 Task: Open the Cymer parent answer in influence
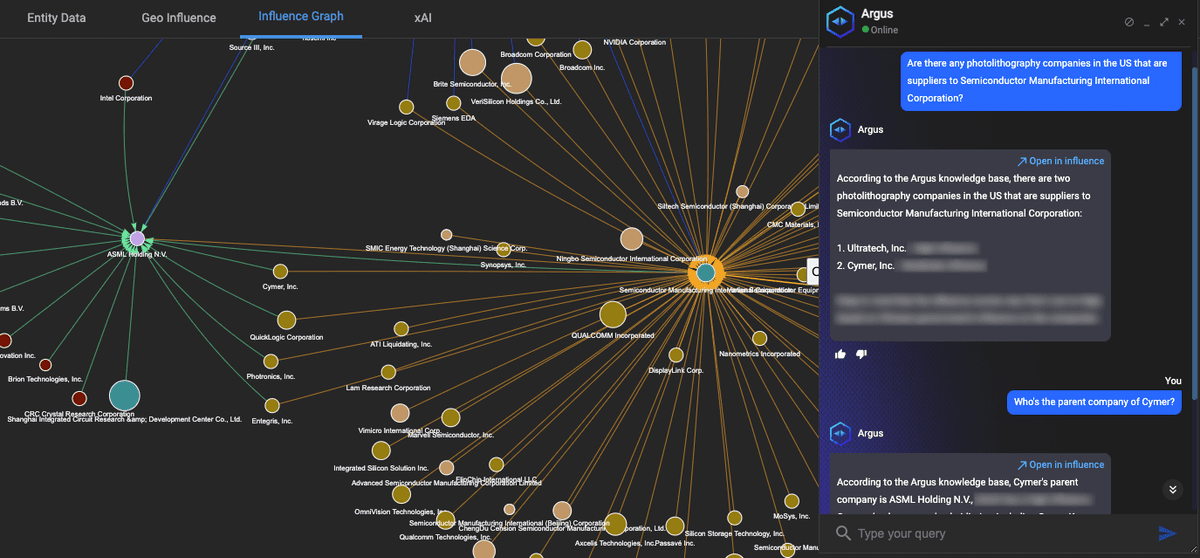click(x=1061, y=465)
